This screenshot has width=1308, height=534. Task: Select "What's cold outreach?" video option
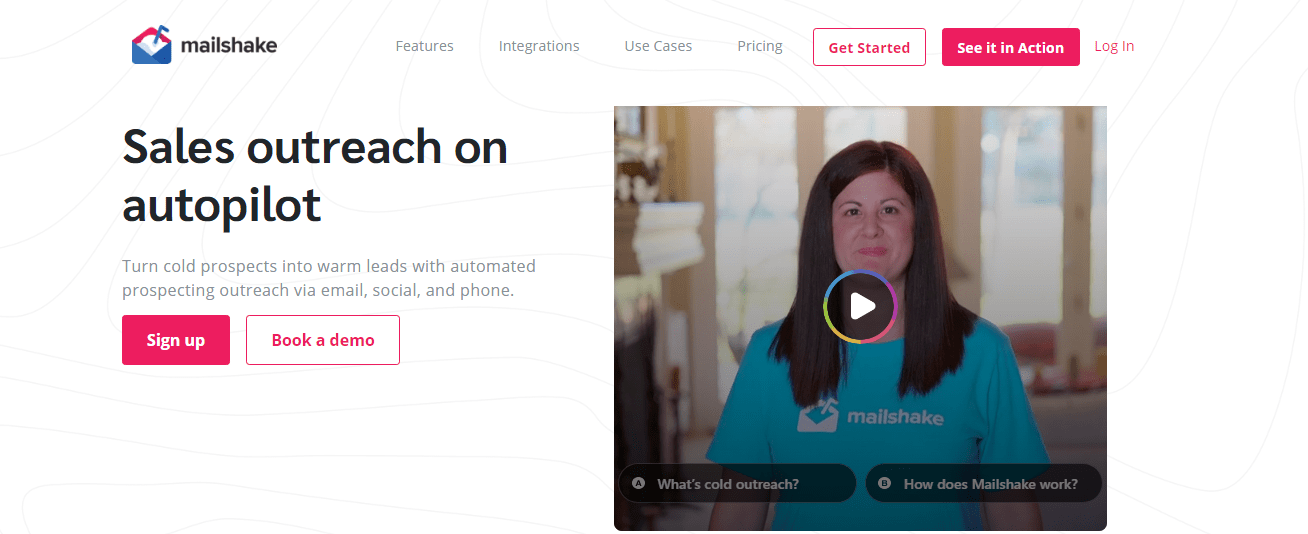pyautogui.click(x=737, y=484)
